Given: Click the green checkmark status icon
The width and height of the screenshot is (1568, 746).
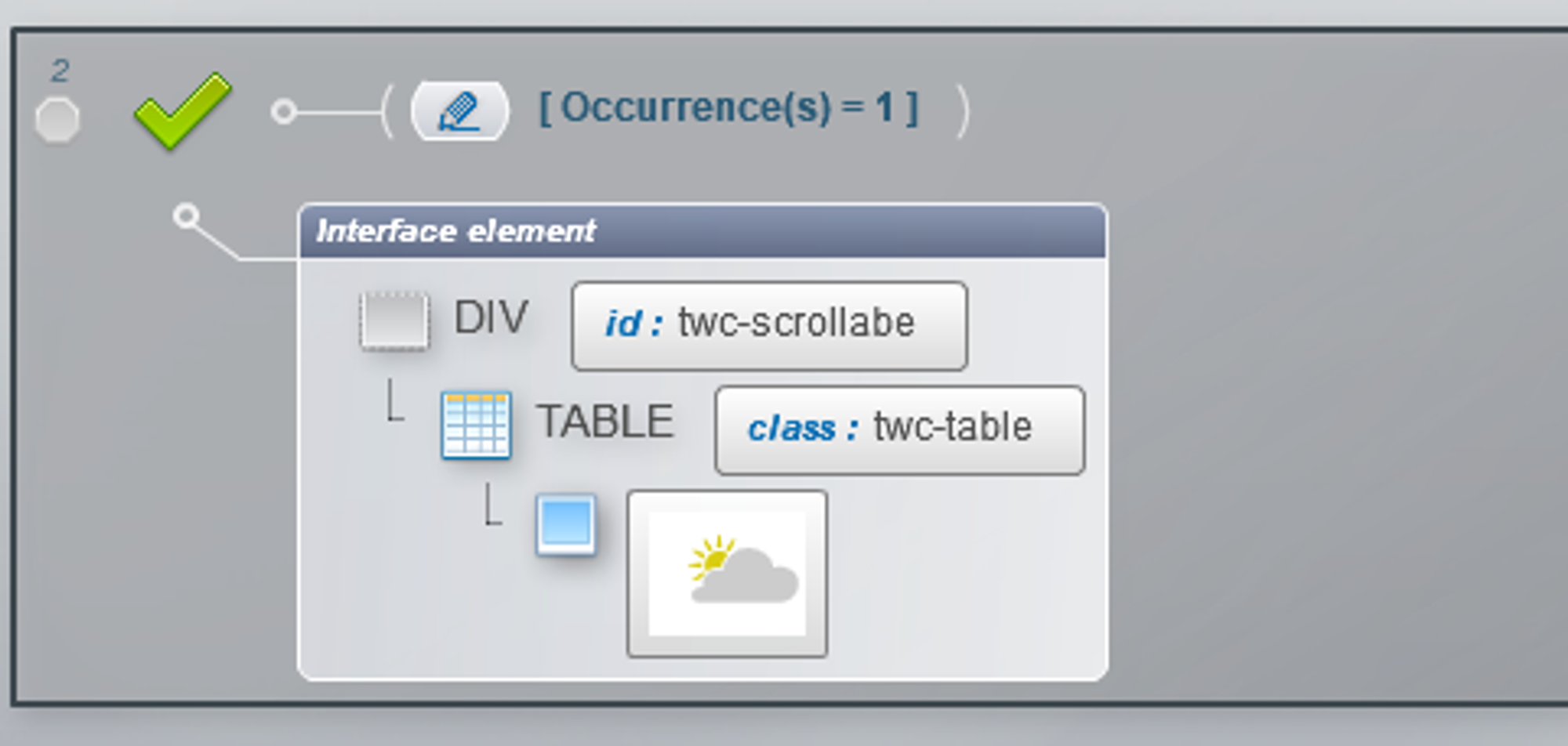Looking at the screenshot, I should point(183,110).
